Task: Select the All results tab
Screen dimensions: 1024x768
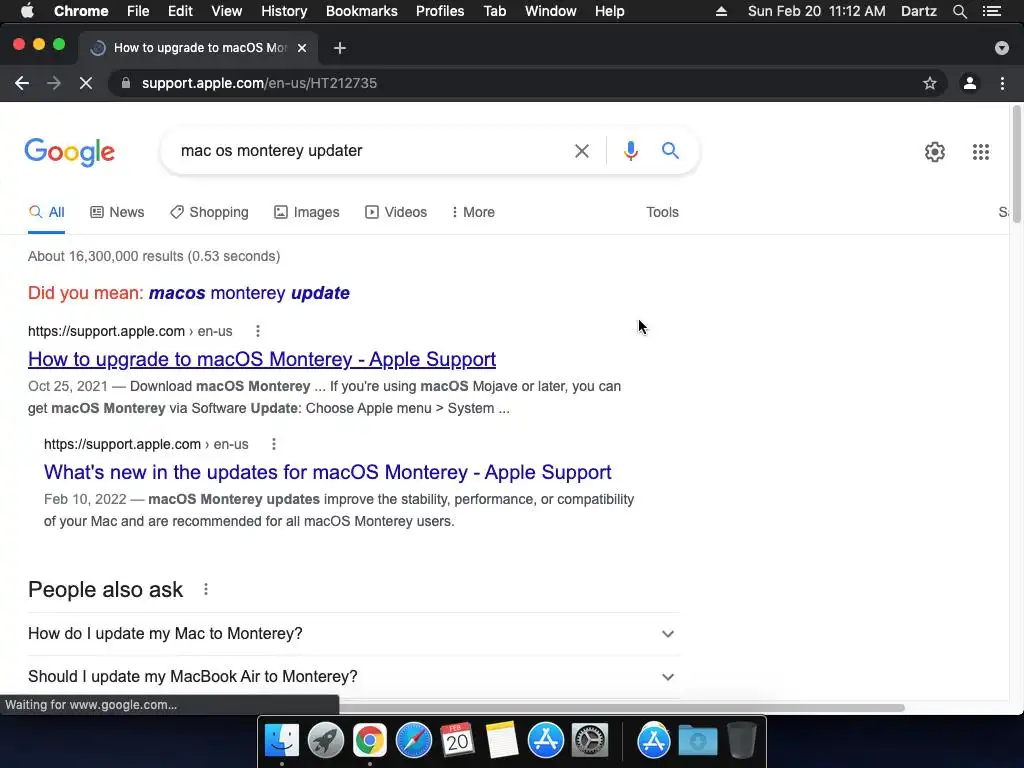Action: [x=46, y=212]
